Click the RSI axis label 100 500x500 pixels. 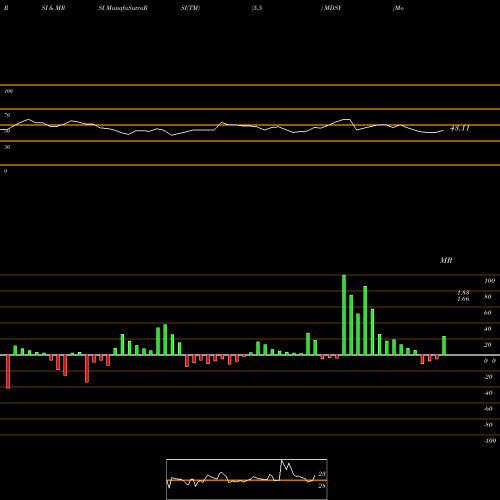point(8,91)
